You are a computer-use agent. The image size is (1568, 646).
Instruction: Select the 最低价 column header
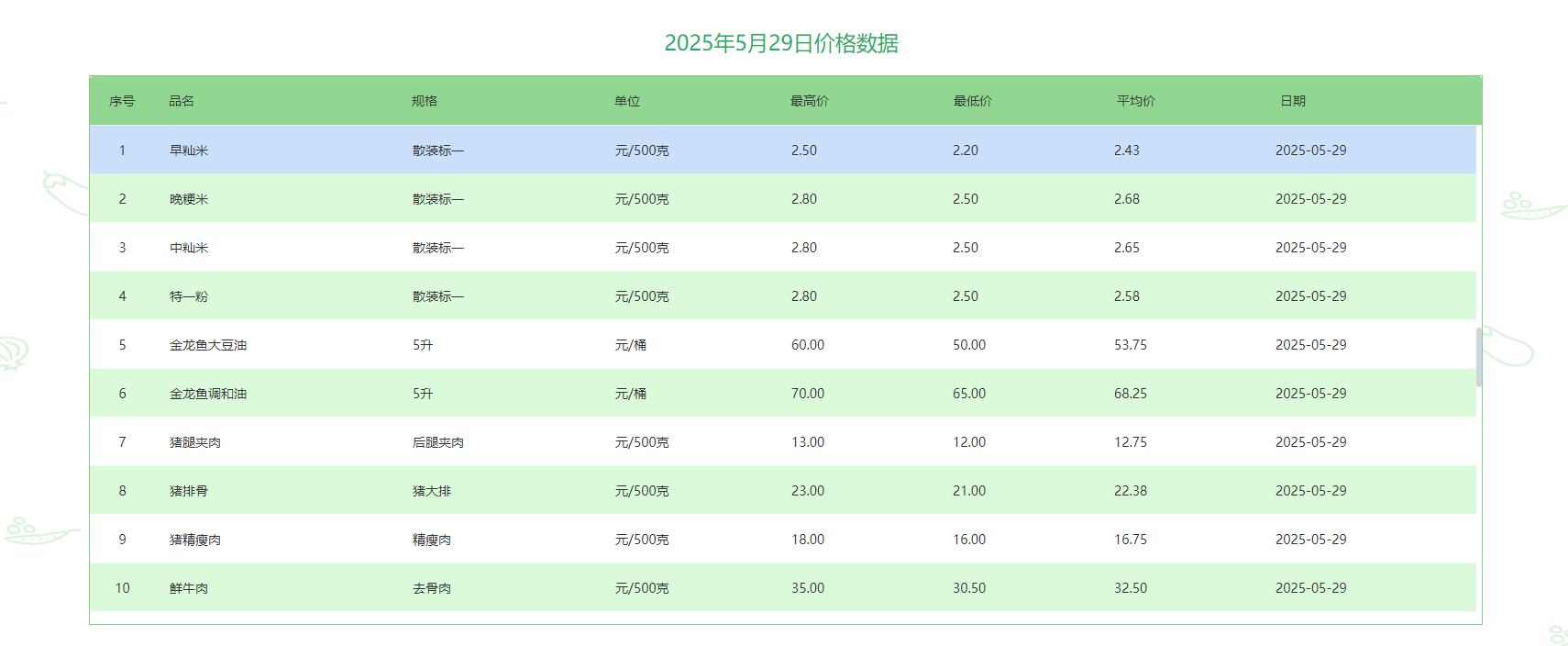pos(973,101)
